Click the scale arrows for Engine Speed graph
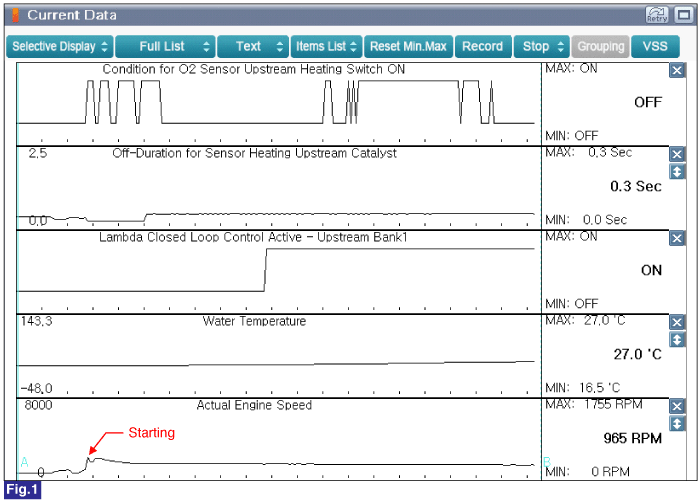 click(x=677, y=423)
